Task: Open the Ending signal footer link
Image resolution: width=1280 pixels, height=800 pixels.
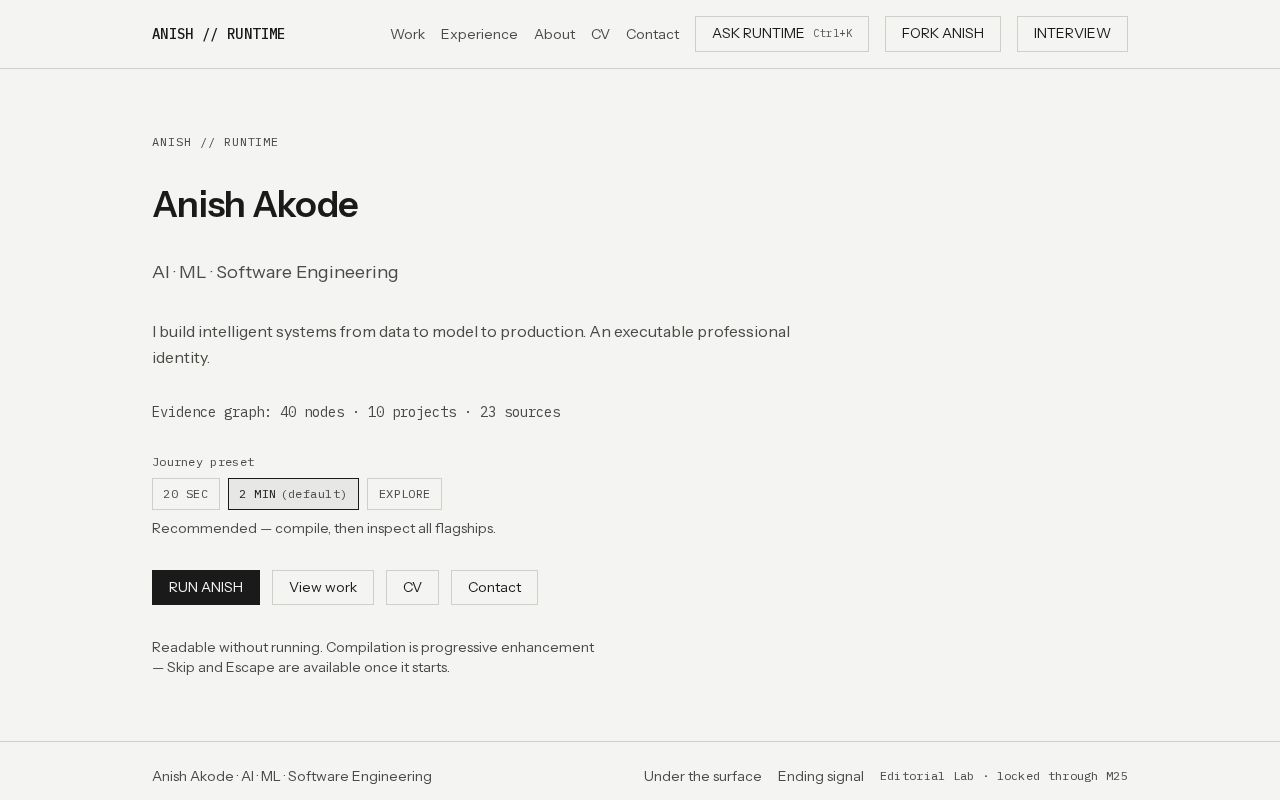Action: (x=821, y=776)
